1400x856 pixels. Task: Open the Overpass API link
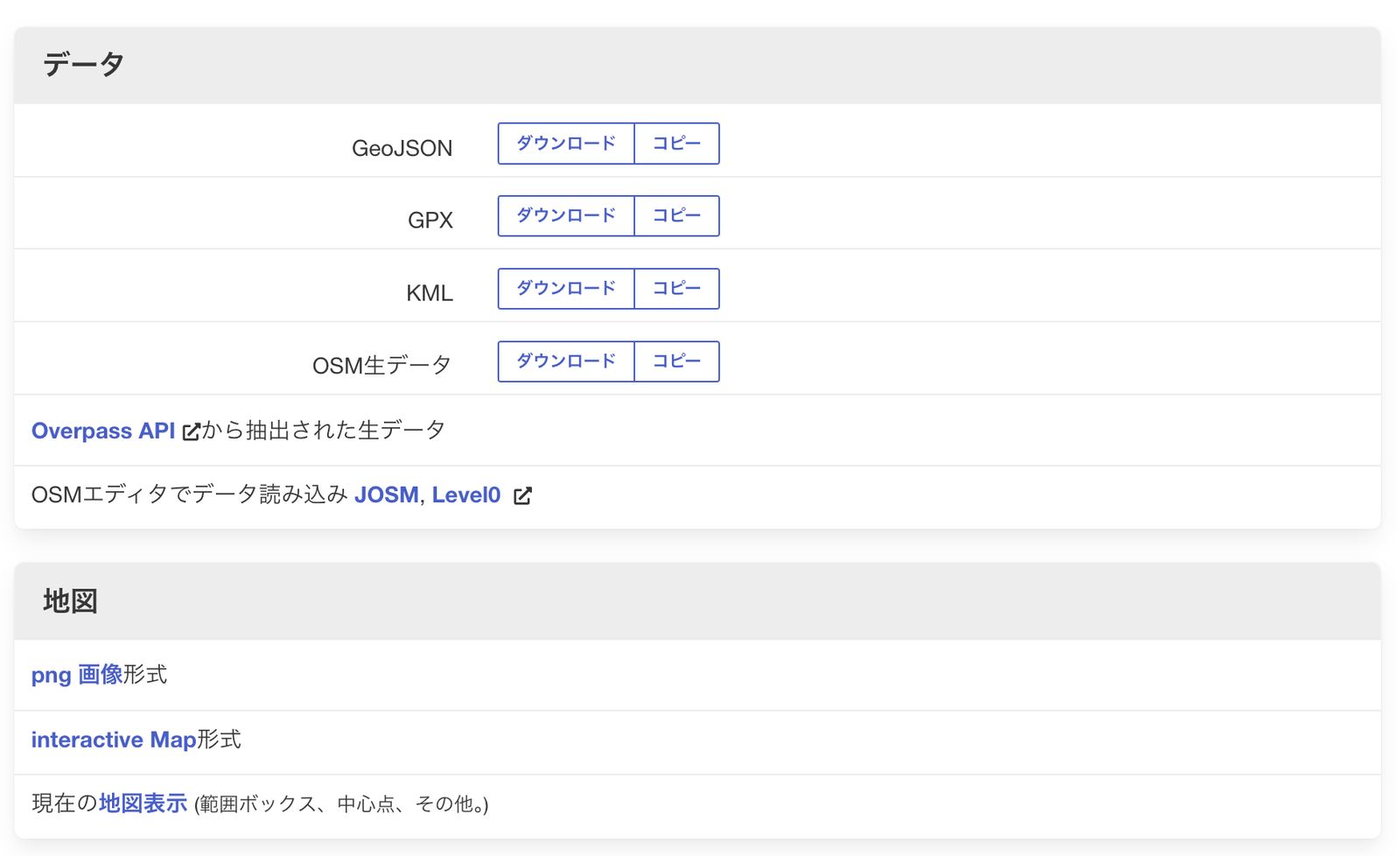pyautogui.click(x=103, y=431)
